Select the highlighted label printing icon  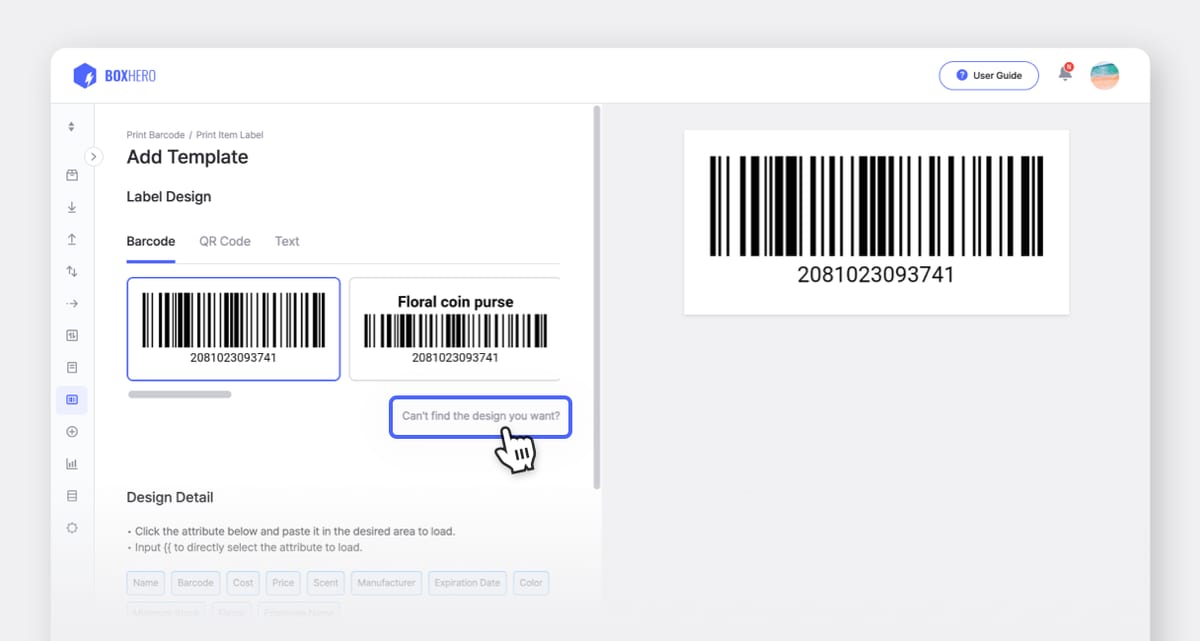(71, 399)
